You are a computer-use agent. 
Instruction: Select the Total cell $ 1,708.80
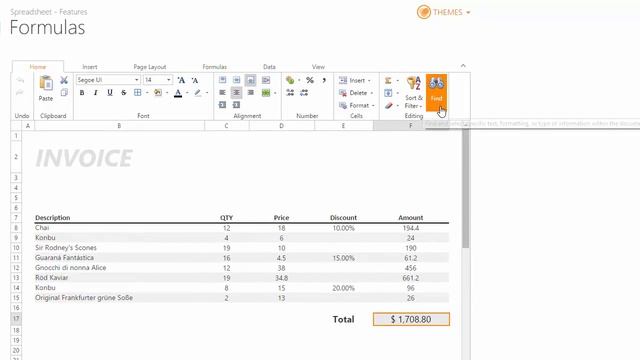click(x=411, y=319)
